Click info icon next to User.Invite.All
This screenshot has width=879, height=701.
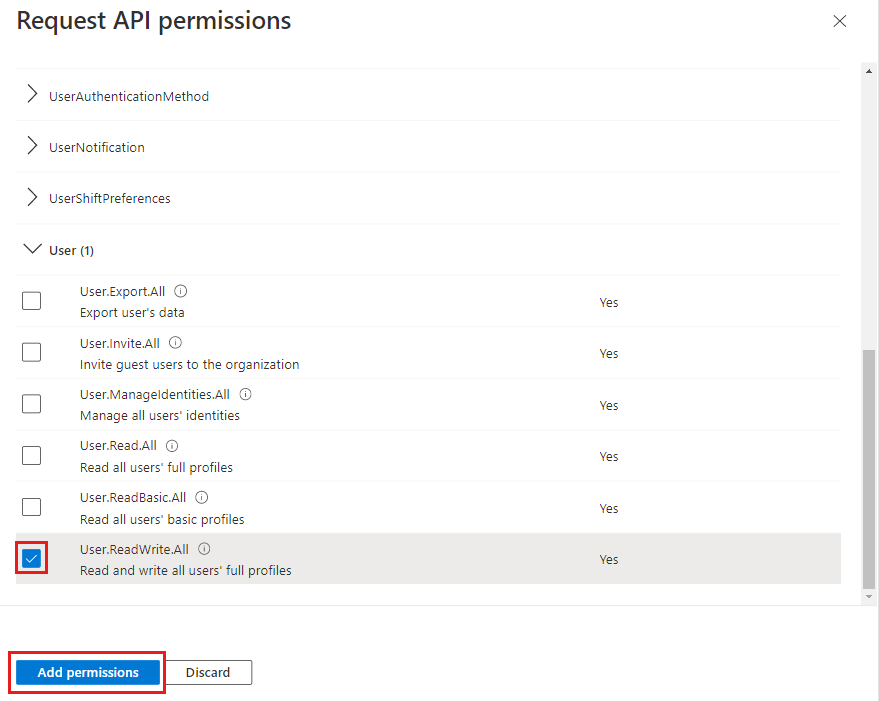coord(175,343)
